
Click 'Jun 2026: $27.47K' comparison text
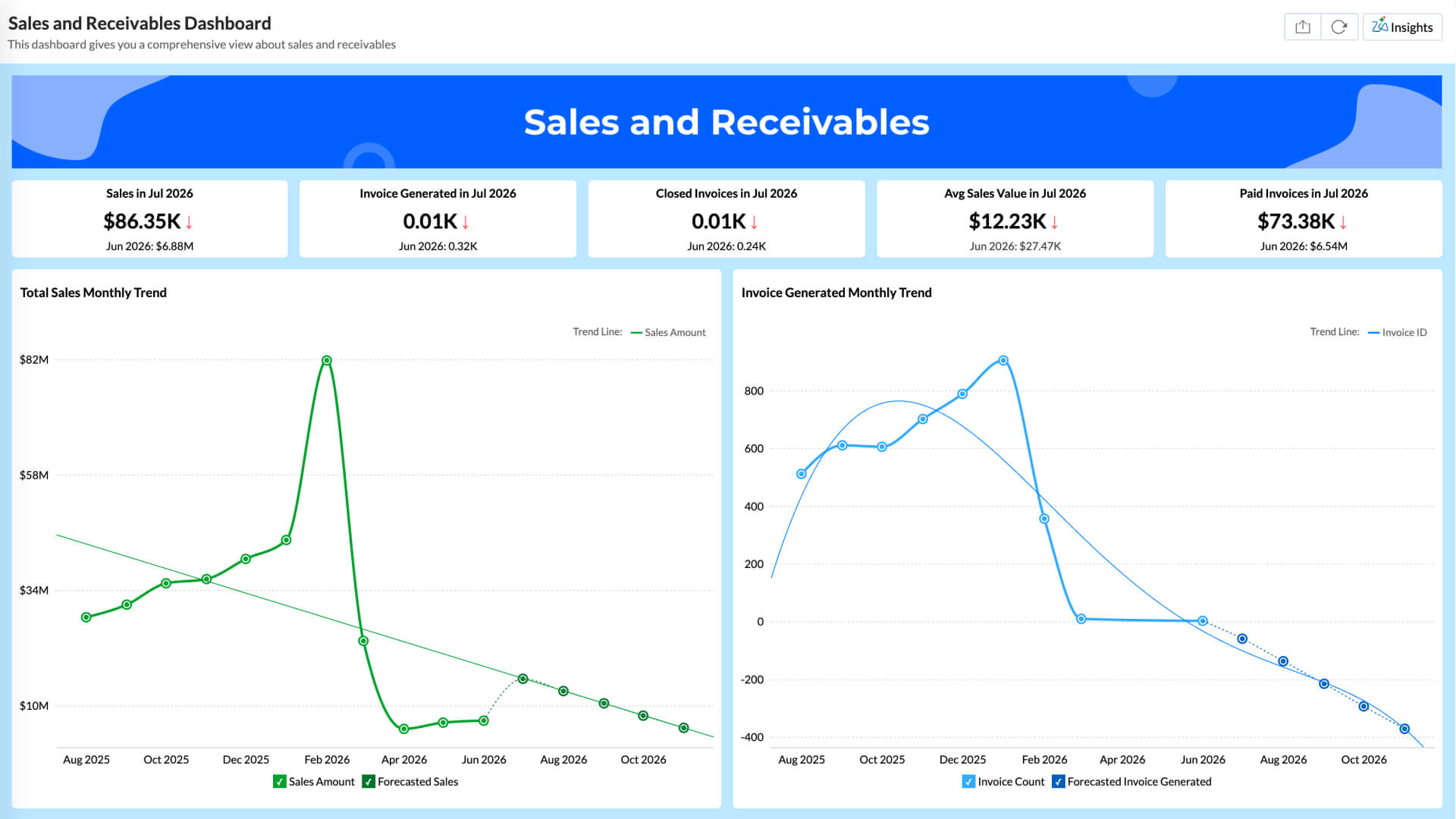pos(1015,246)
